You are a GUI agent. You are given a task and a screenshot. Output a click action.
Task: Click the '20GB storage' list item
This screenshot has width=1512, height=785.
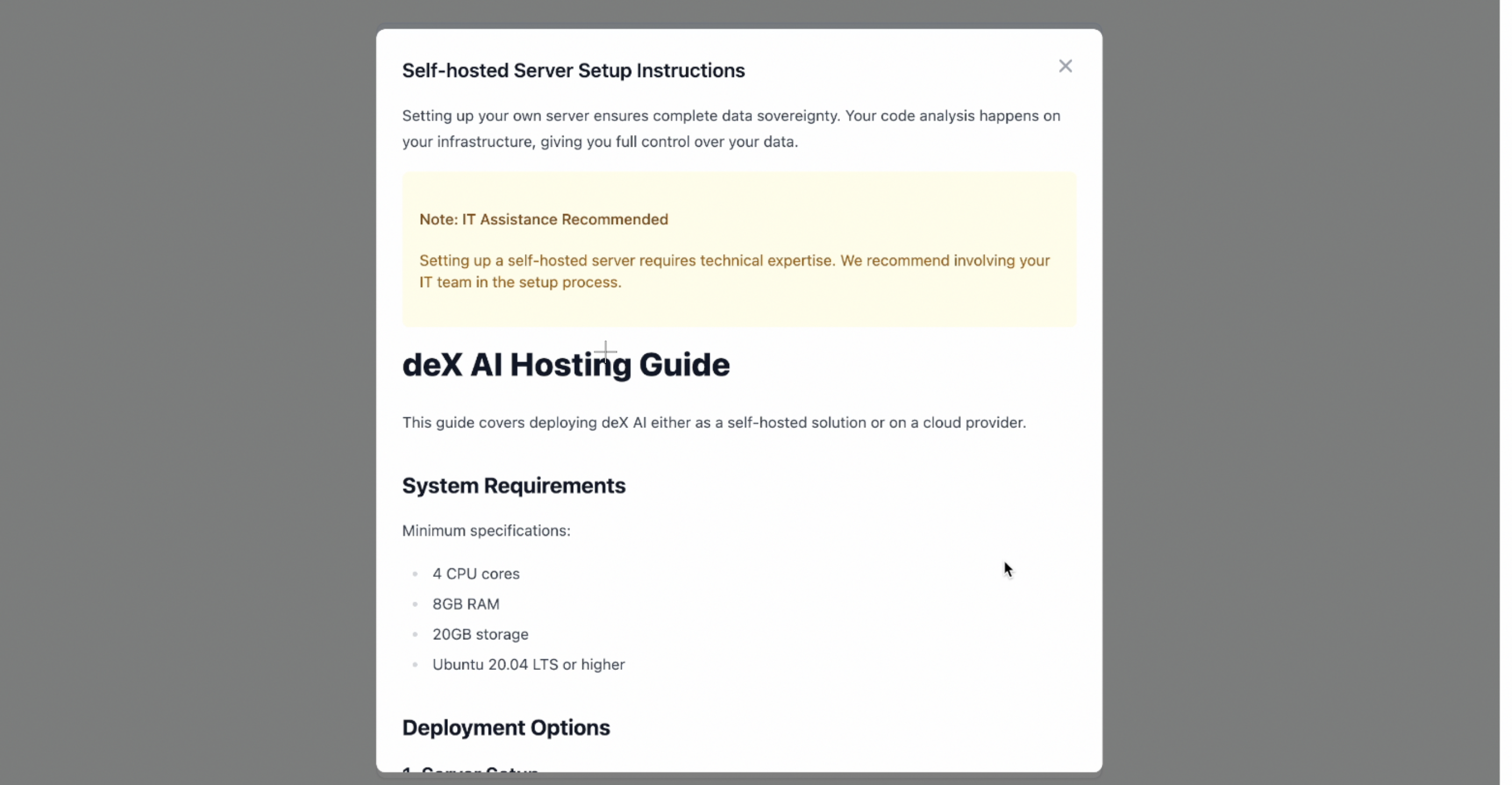click(480, 634)
